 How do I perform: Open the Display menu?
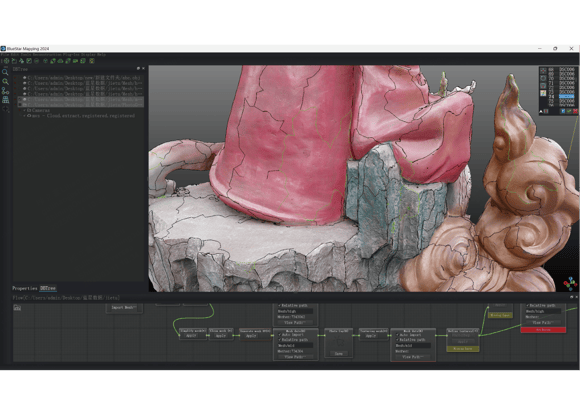point(88,55)
